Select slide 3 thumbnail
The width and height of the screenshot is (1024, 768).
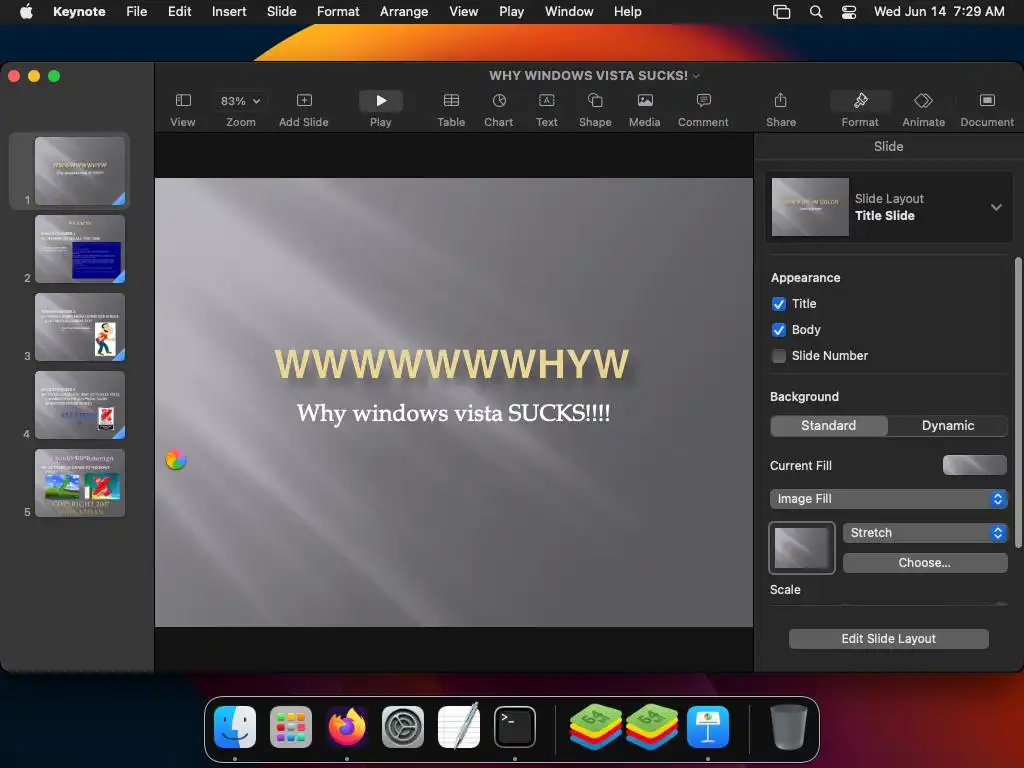click(x=80, y=327)
